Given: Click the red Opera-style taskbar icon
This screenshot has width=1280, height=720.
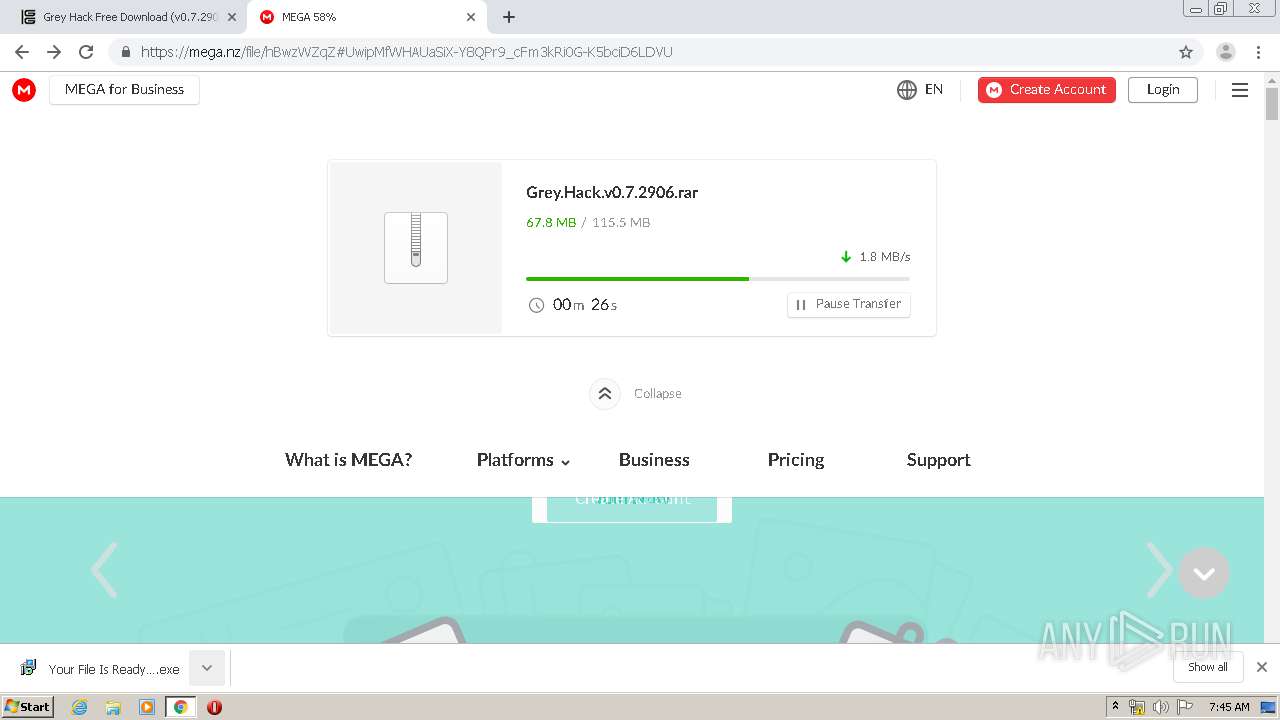Looking at the screenshot, I should (x=214, y=707).
